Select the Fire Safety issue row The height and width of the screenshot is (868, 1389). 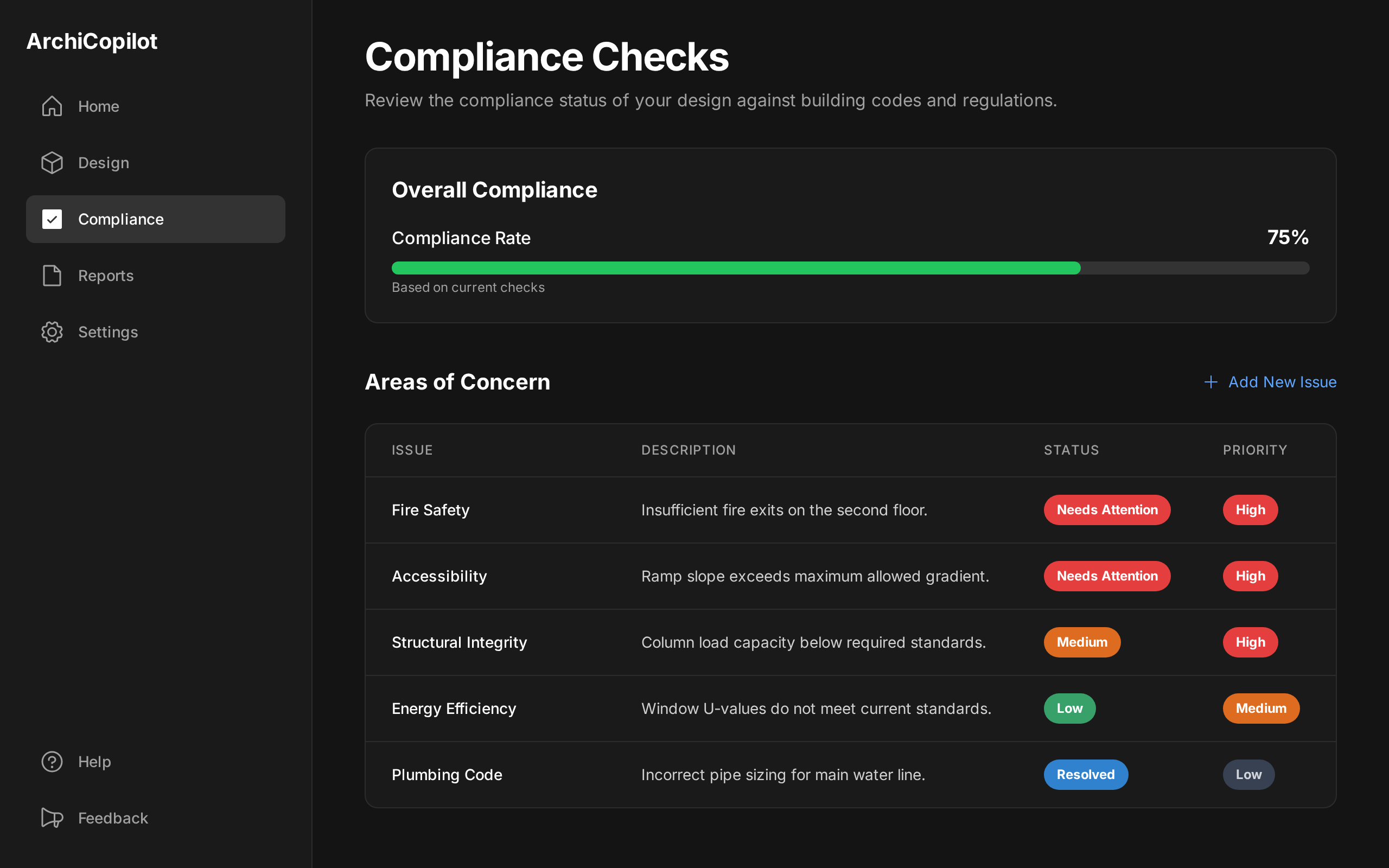(x=851, y=510)
